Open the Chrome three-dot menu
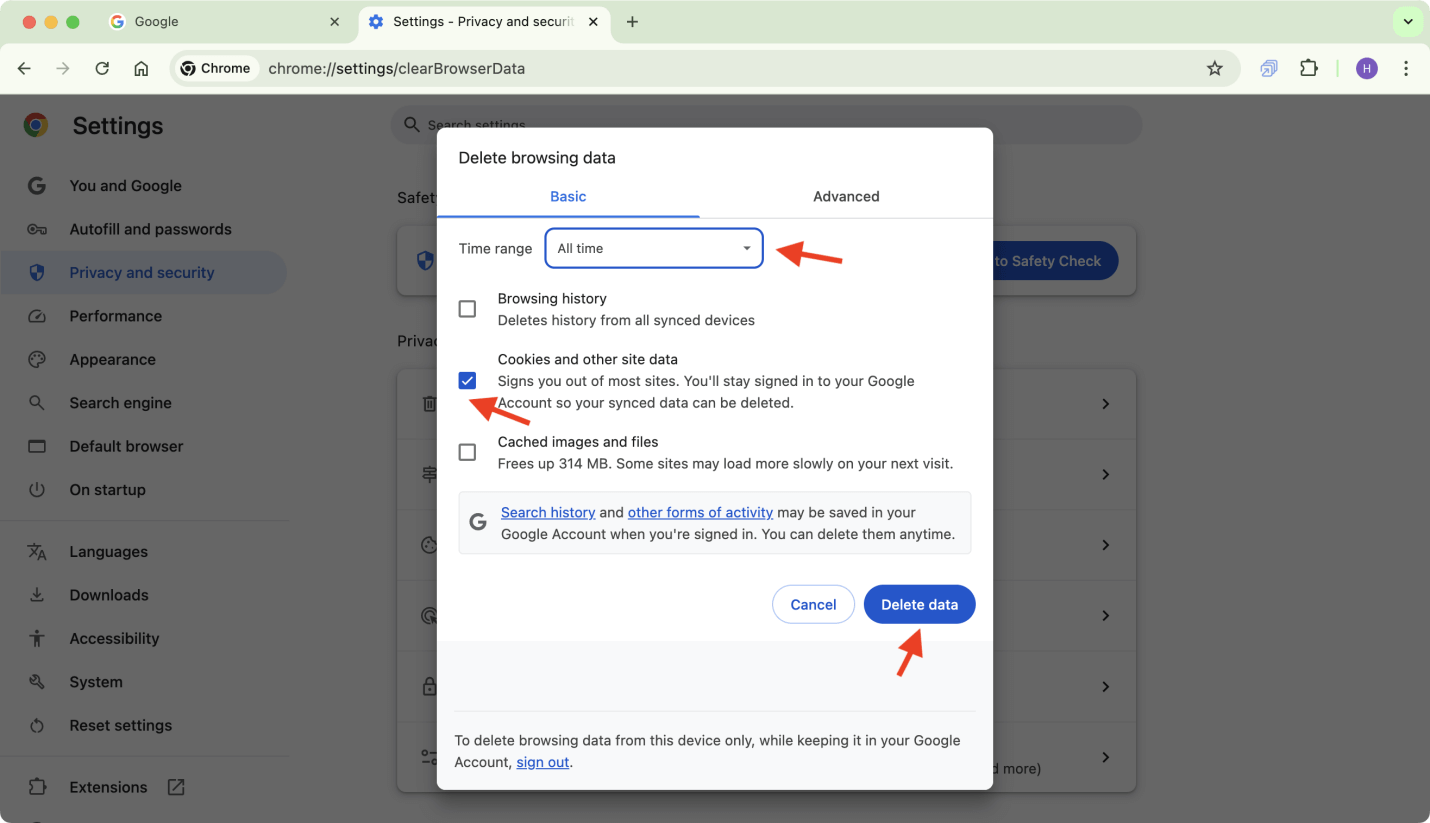The image size is (1430, 823). [x=1406, y=68]
